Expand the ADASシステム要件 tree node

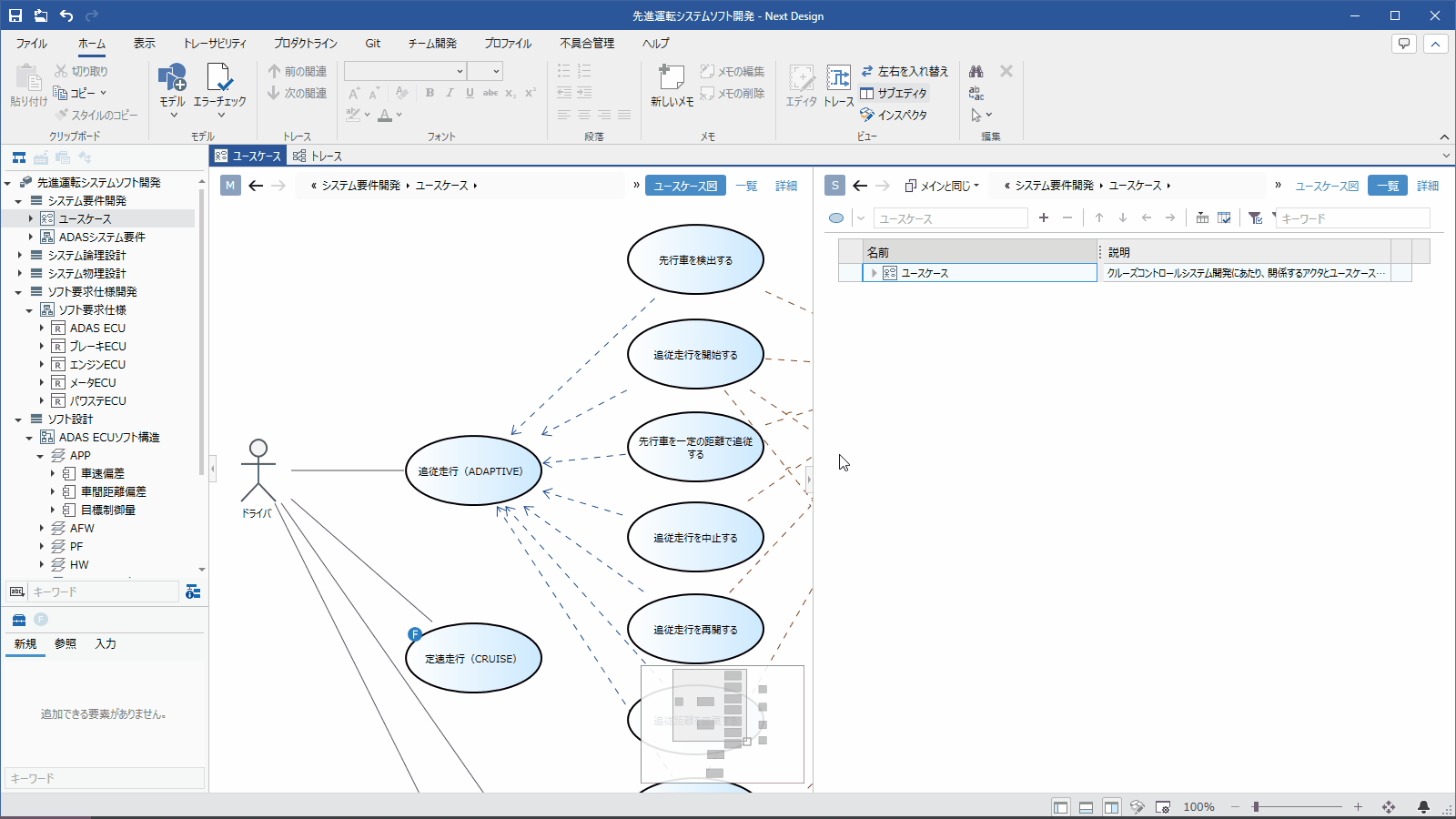[x=30, y=238]
